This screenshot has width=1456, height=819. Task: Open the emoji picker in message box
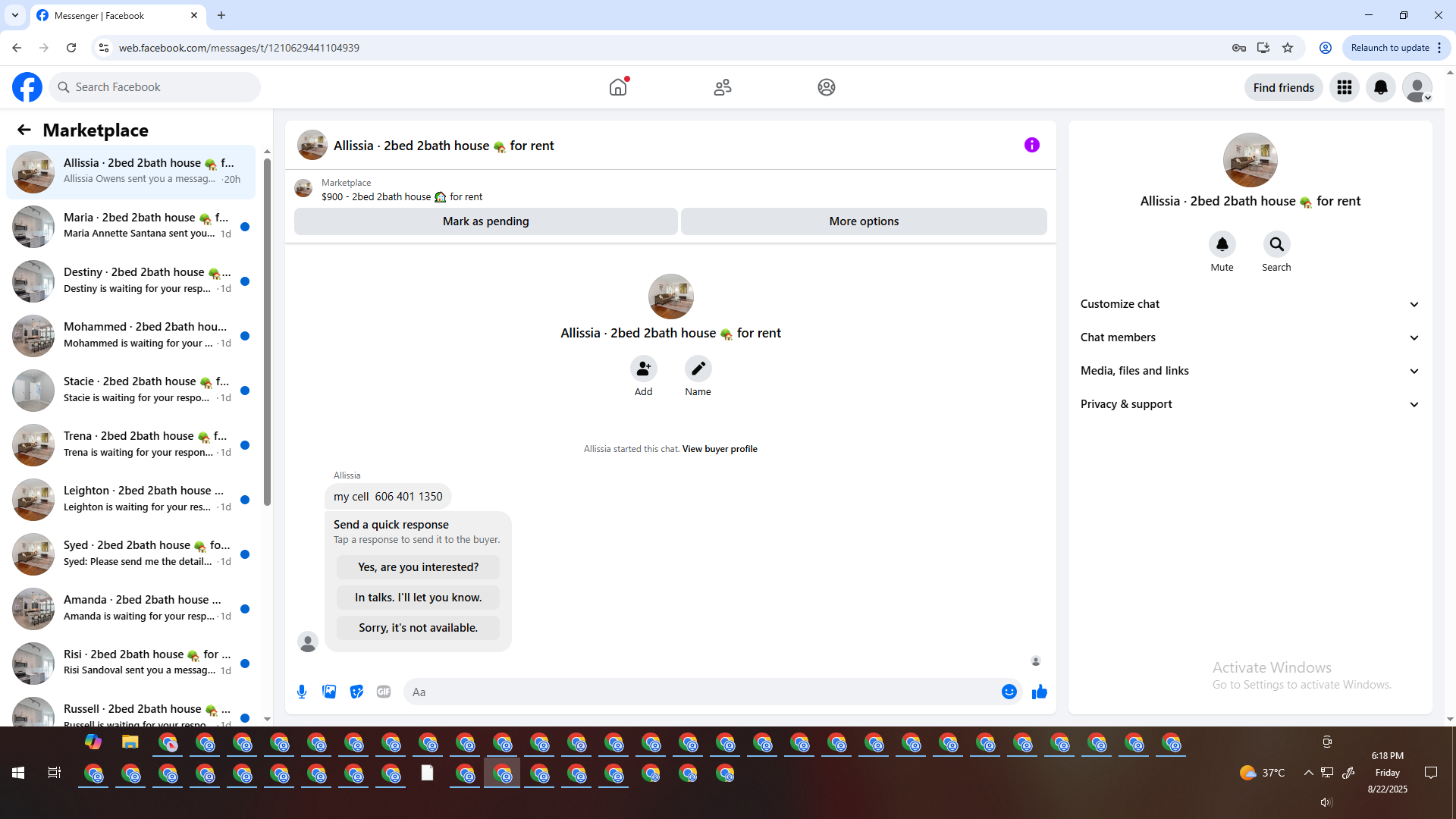[1009, 692]
